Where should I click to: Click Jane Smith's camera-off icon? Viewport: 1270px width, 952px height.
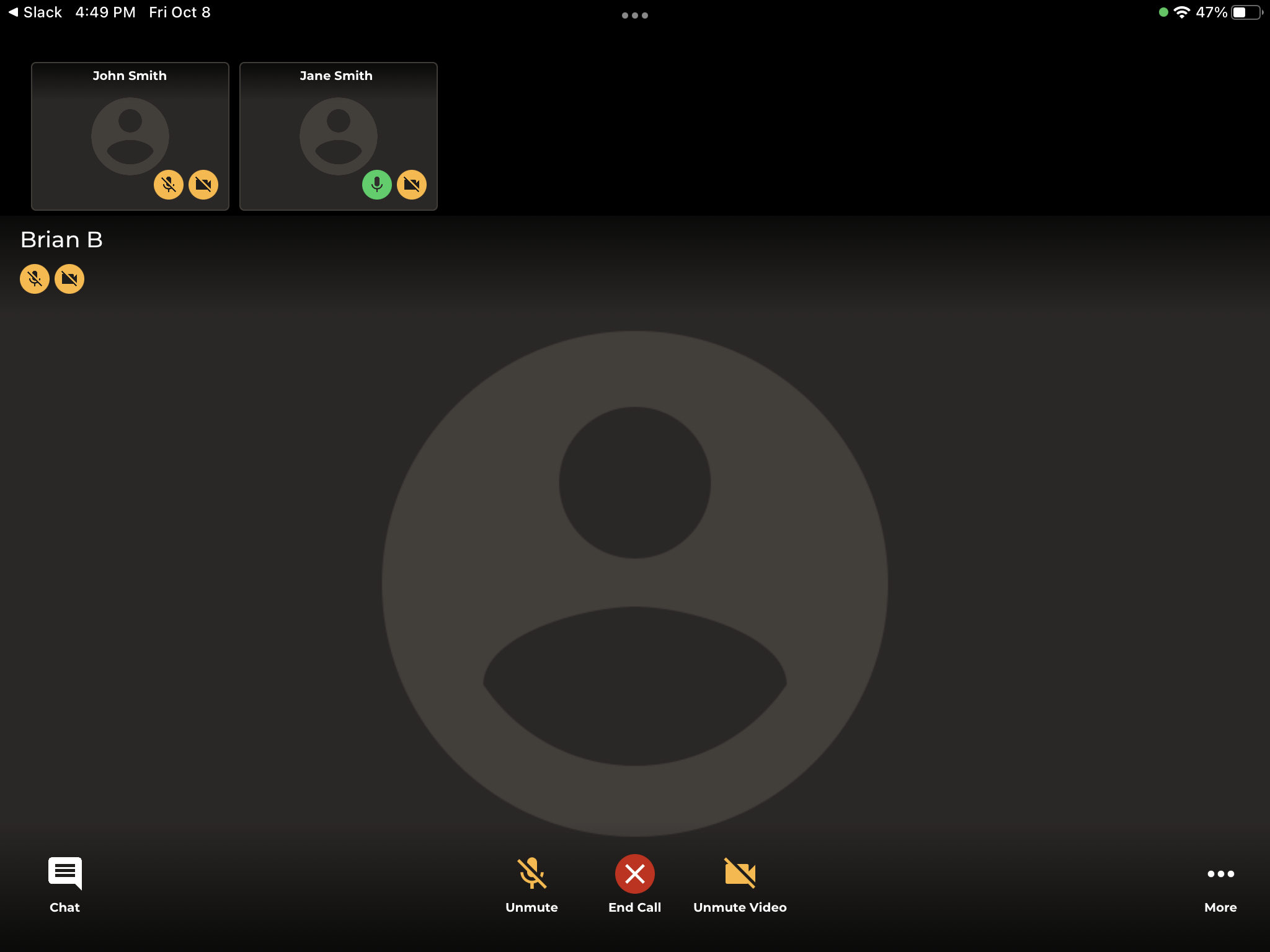(412, 185)
